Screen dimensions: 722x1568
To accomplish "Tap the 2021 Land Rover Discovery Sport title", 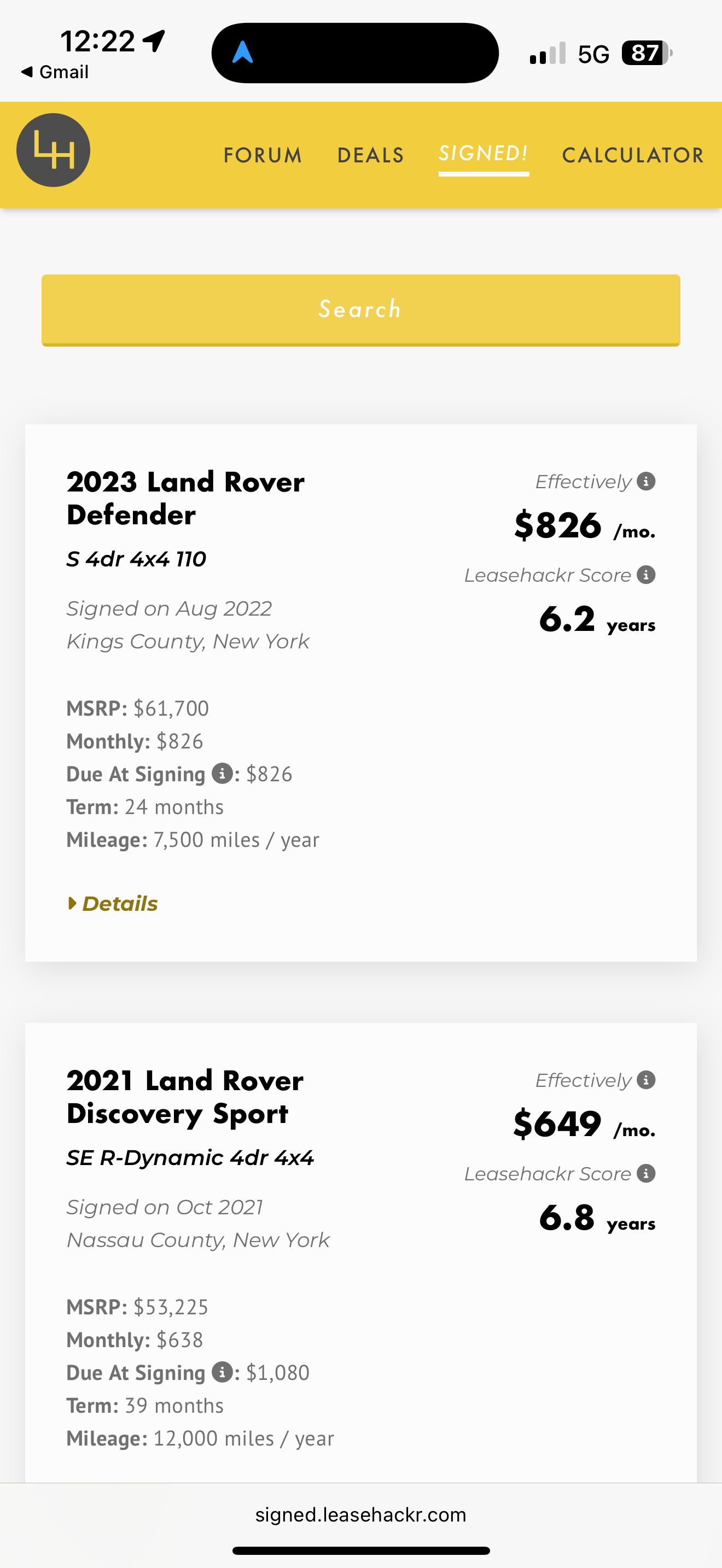I will coord(185,1097).
